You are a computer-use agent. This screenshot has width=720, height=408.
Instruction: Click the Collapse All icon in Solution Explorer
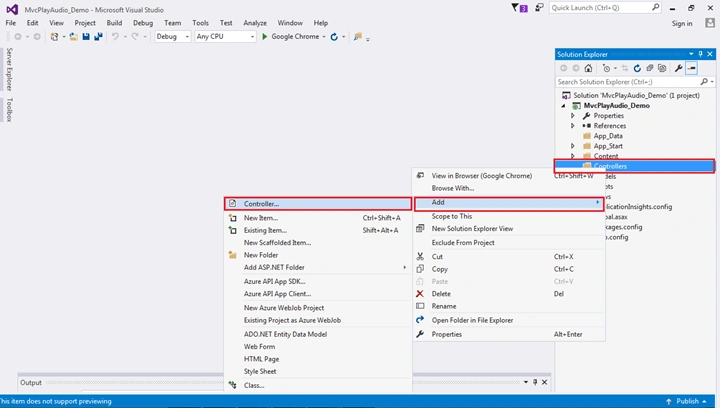(x=650, y=68)
